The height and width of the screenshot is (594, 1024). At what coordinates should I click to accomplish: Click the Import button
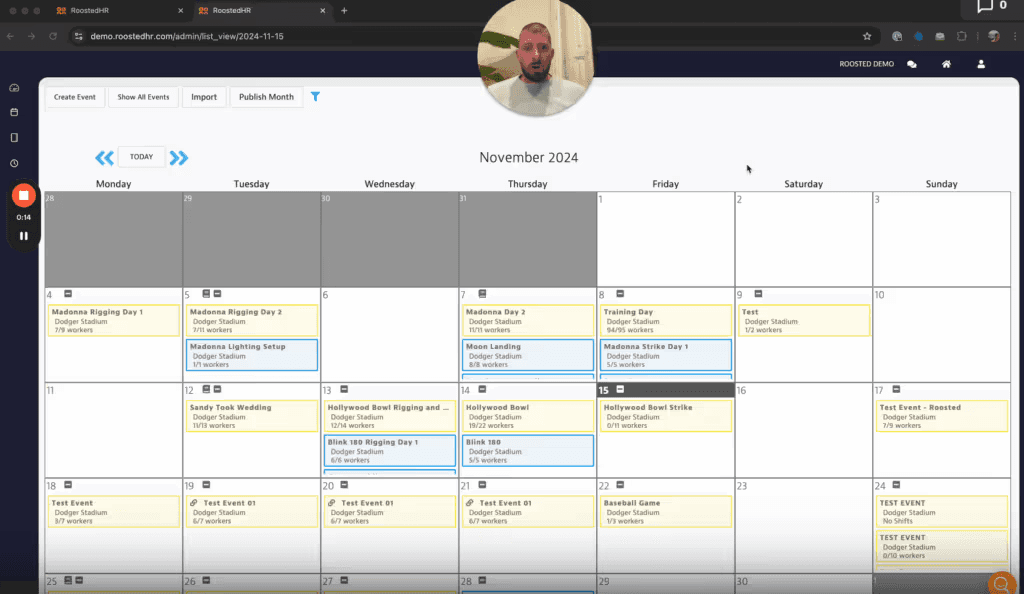pyautogui.click(x=204, y=97)
